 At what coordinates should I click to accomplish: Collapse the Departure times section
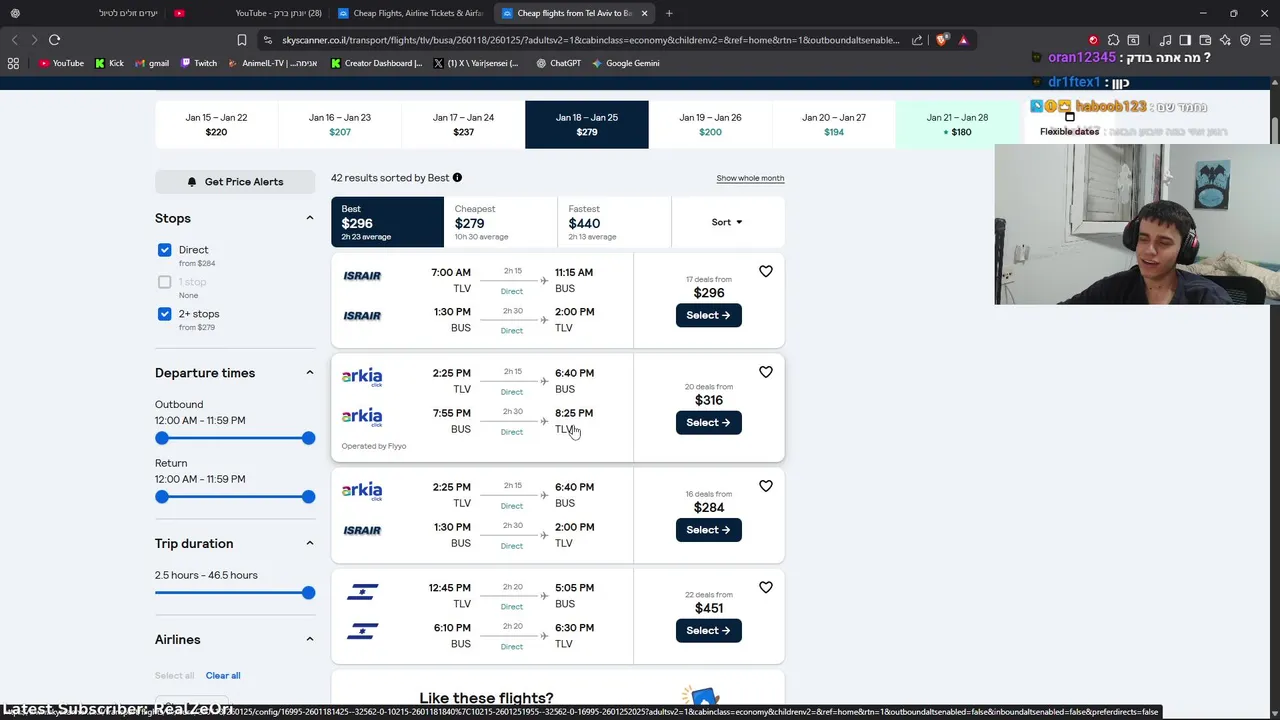[309, 373]
